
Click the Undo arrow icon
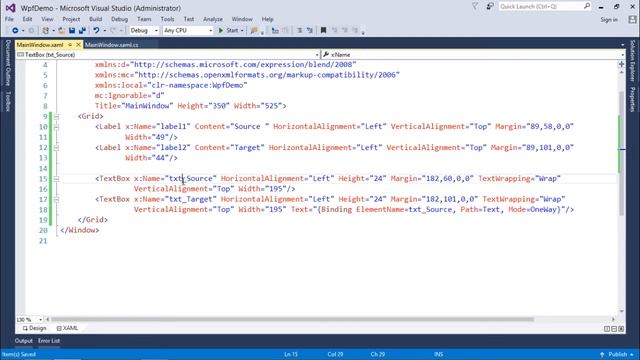pos(96,31)
